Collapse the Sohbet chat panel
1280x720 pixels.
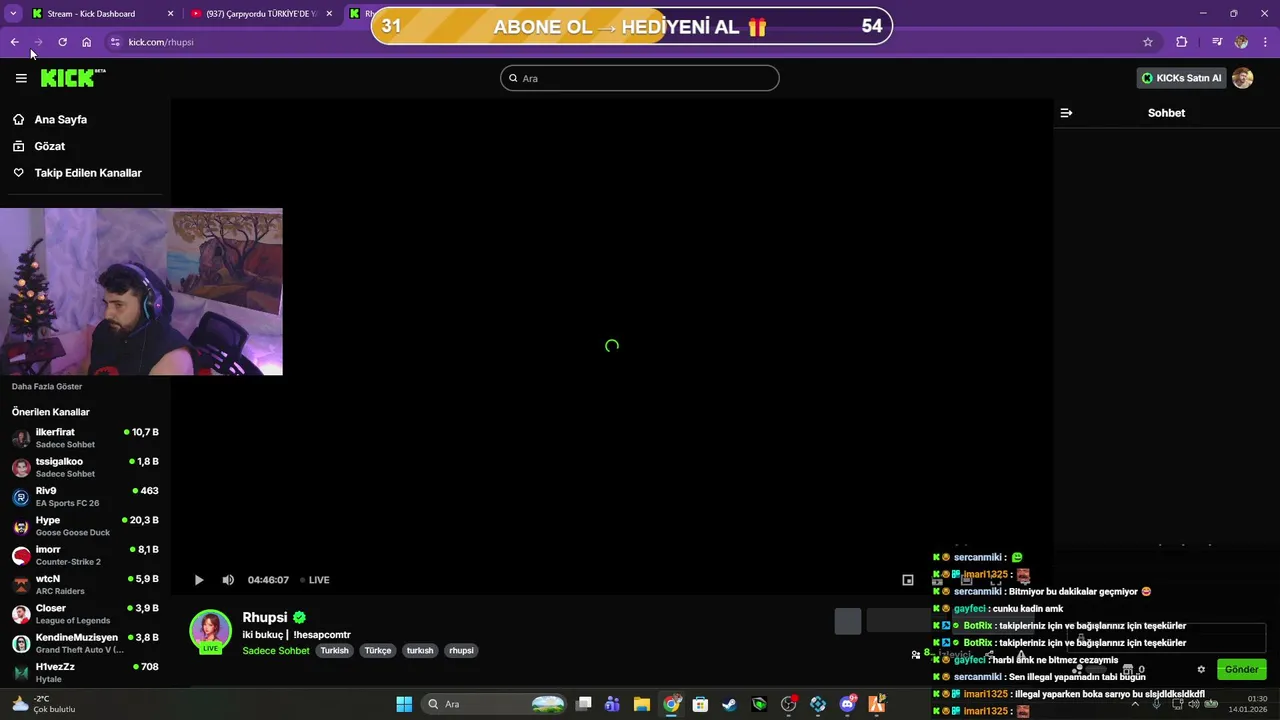(x=1066, y=113)
